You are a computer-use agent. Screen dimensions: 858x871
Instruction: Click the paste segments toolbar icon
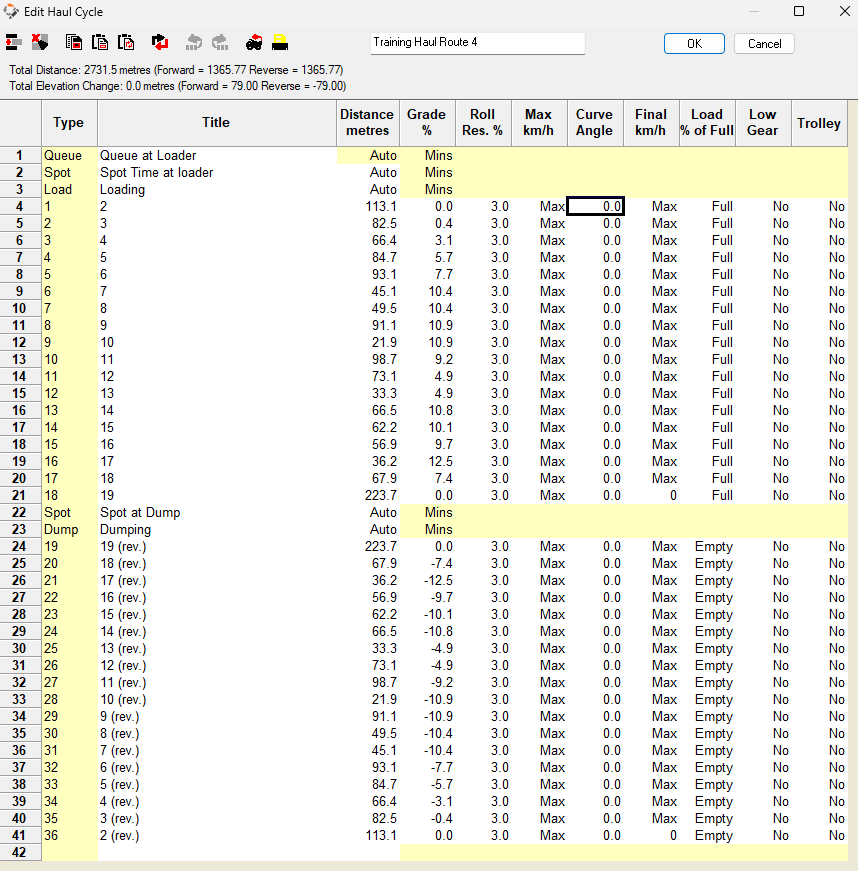click(125, 42)
